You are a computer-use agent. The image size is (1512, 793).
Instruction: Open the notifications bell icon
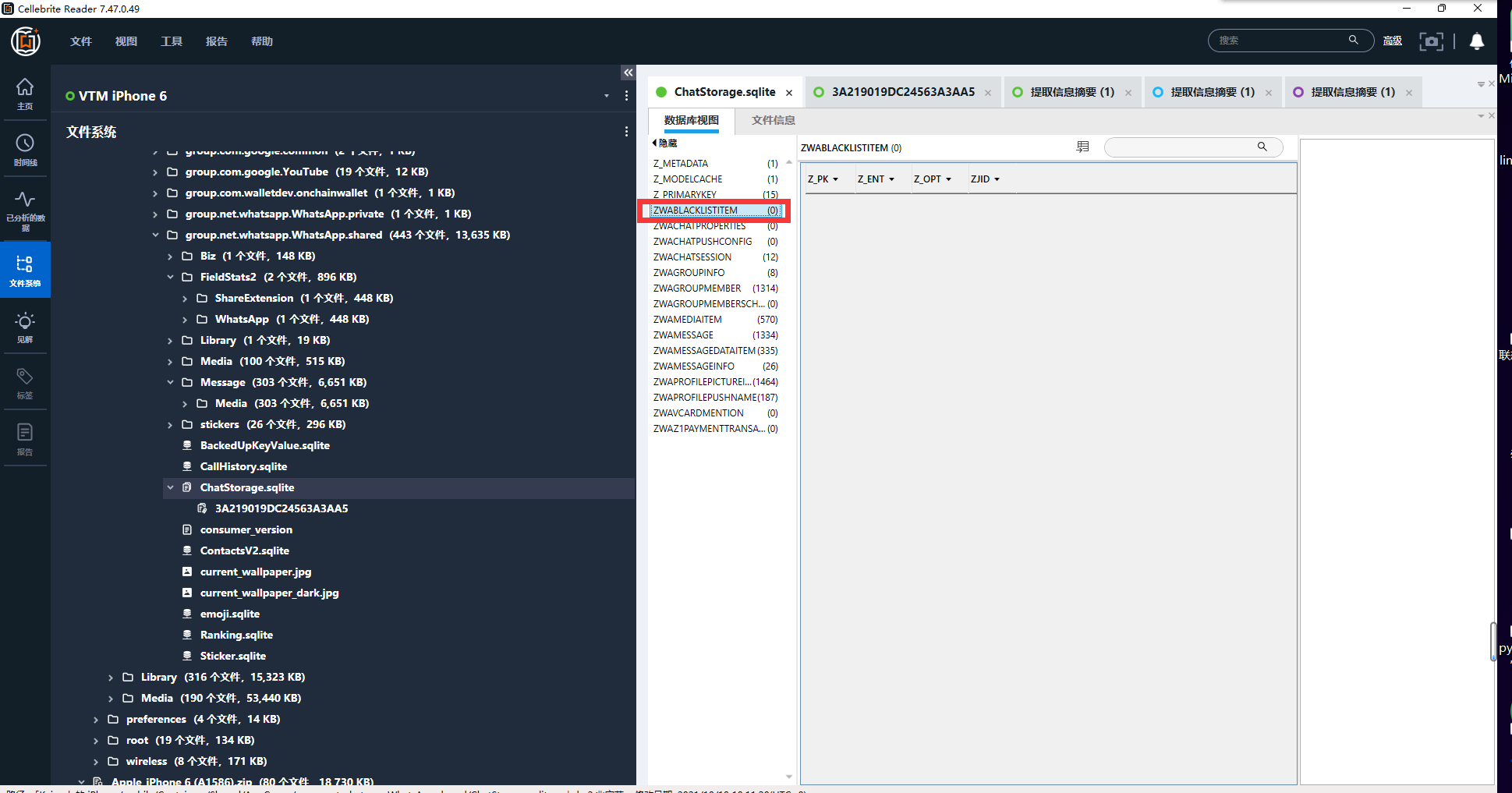coord(1477,41)
